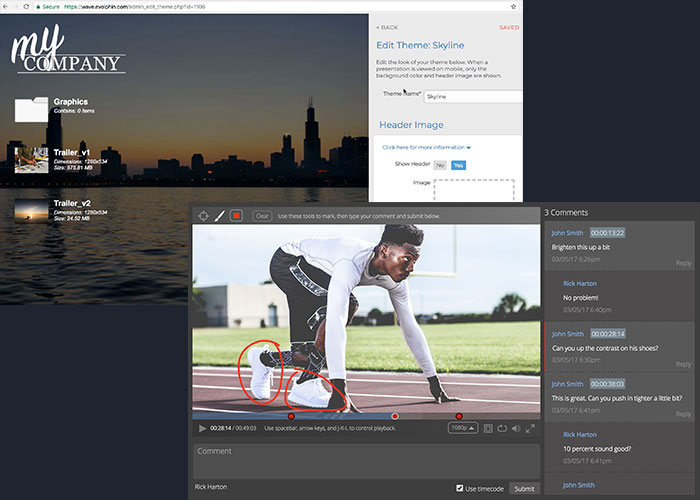
Task: Click John Smith name on first comment
Action: coord(567,233)
